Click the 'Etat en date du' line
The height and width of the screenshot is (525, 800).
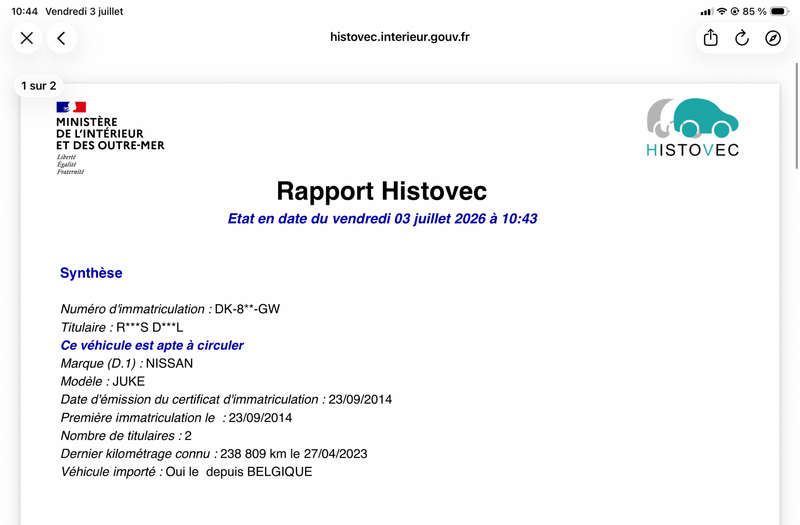(x=382, y=219)
